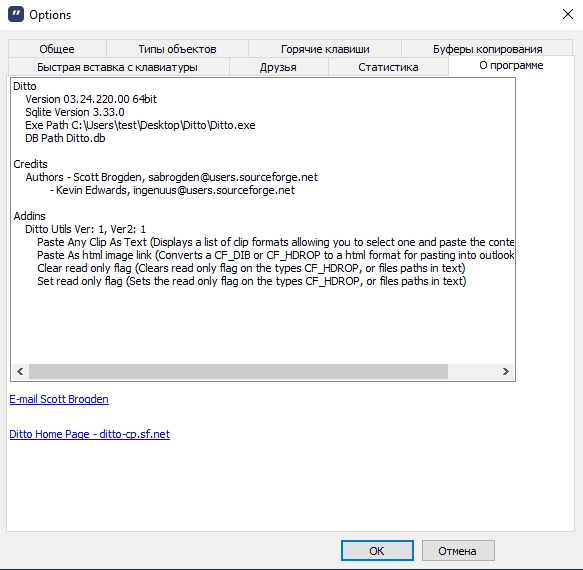
Task: Click the Ditto heading at top of info box
Action: click(25, 86)
